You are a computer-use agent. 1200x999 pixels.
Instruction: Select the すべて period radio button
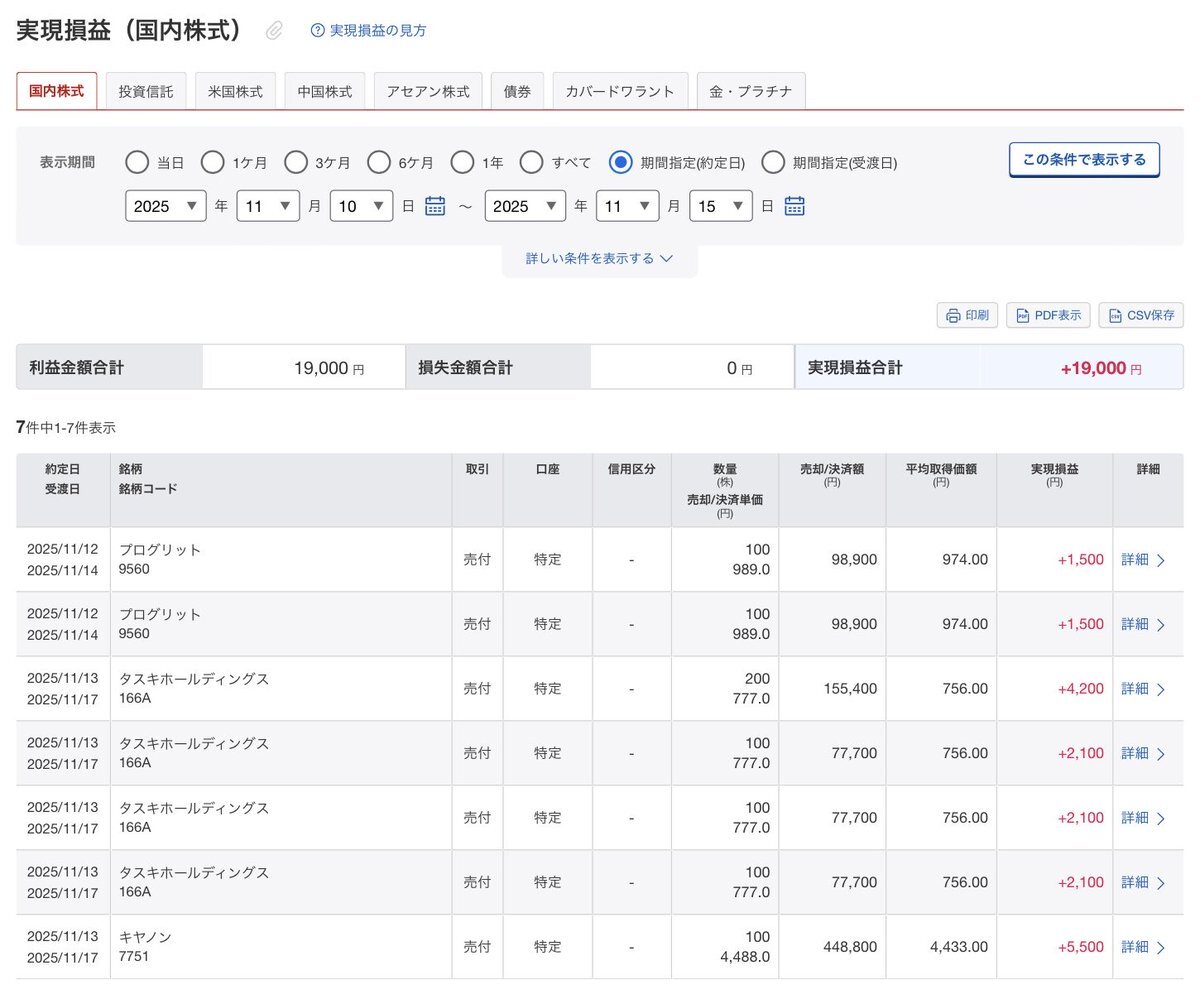pyautogui.click(x=532, y=162)
